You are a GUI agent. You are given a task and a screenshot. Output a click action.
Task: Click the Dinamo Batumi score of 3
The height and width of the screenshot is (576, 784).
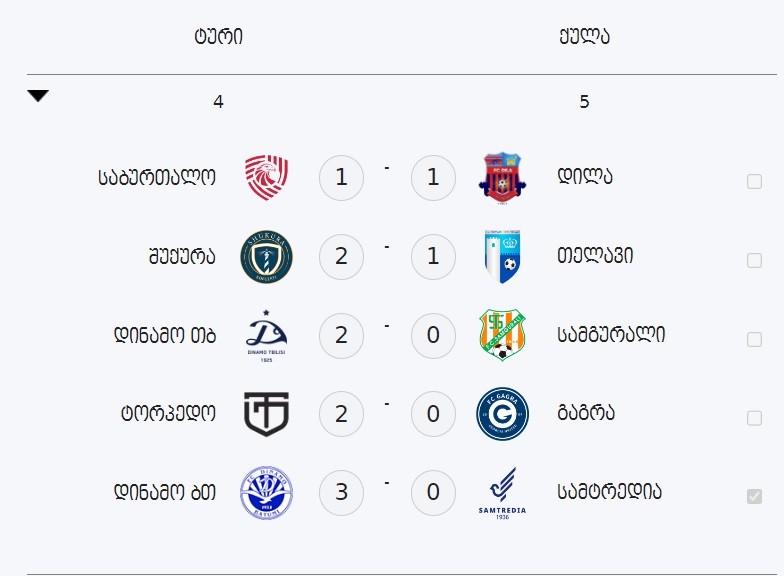click(342, 492)
